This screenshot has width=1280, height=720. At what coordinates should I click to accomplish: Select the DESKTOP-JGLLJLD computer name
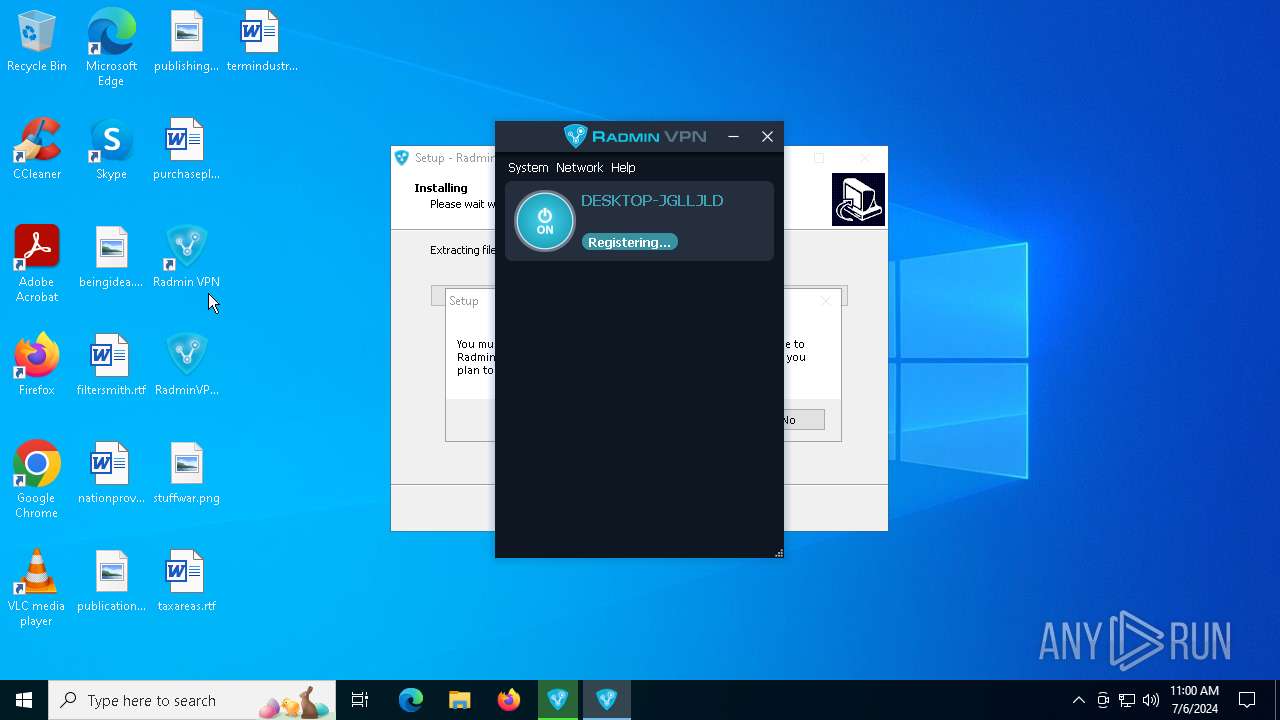pos(652,201)
